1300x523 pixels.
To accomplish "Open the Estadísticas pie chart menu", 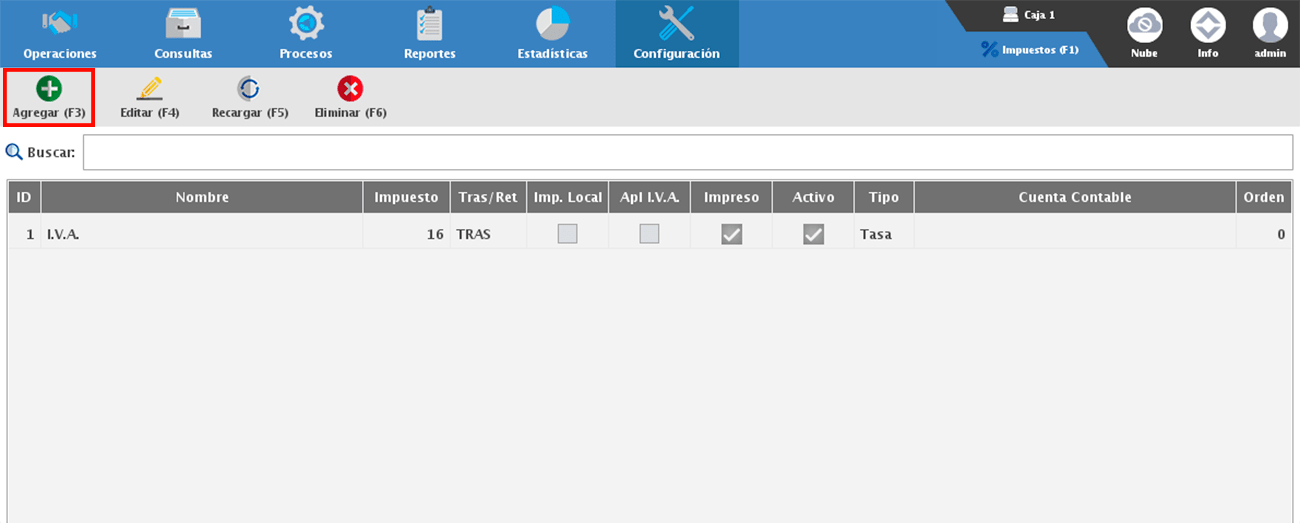I will [552, 34].
